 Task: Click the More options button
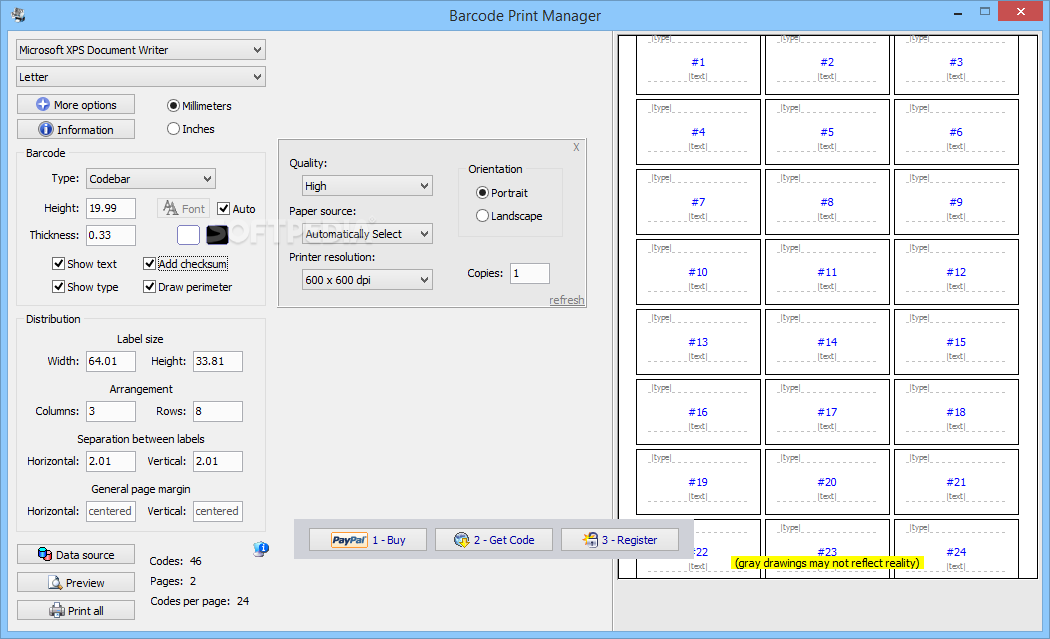(x=76, y=104)
